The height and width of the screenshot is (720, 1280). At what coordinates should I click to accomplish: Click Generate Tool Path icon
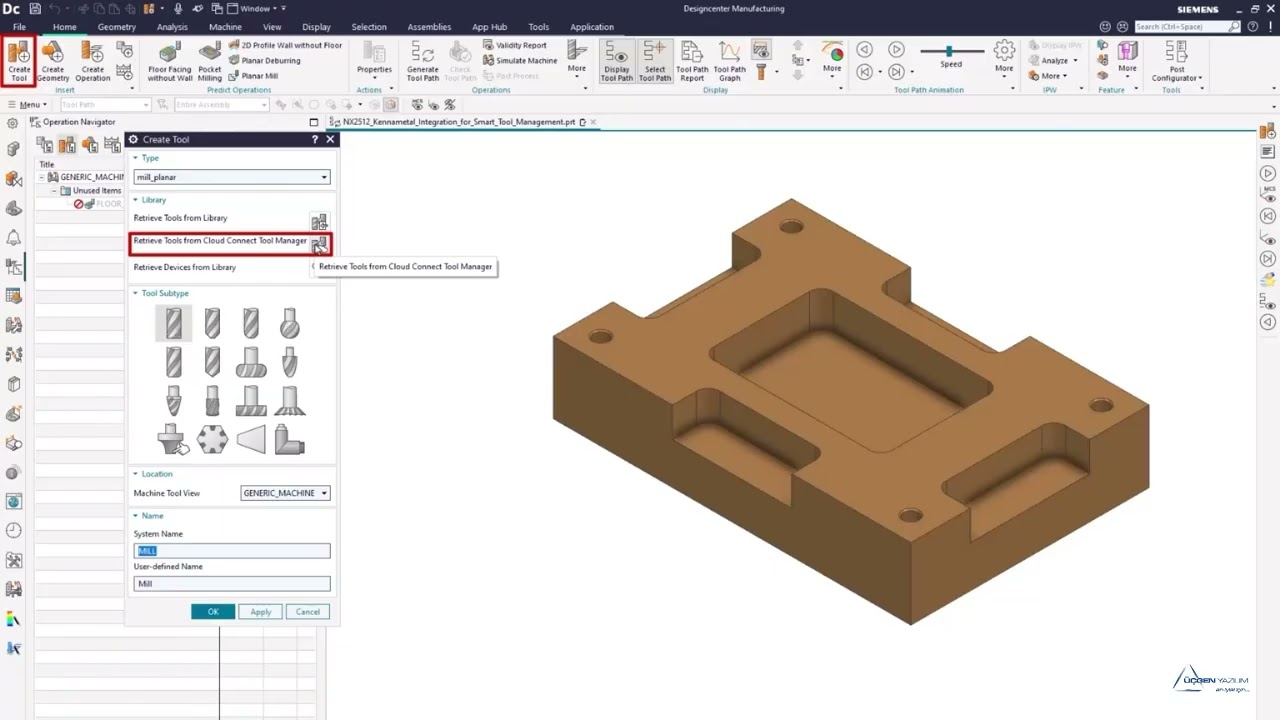[423, 60]
